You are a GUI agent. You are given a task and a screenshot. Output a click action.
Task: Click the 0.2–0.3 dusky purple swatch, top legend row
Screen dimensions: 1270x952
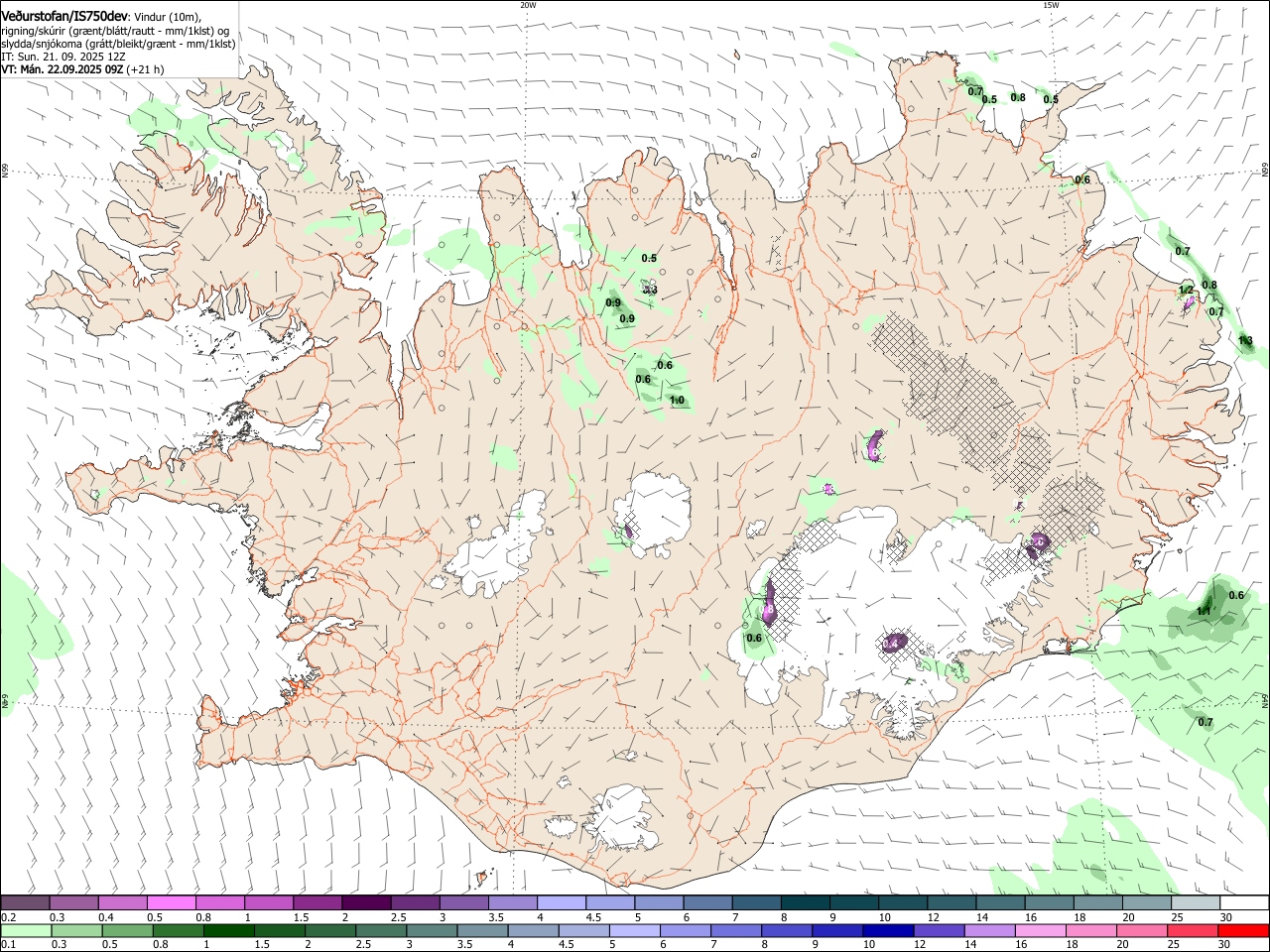[x=25, y=903]
